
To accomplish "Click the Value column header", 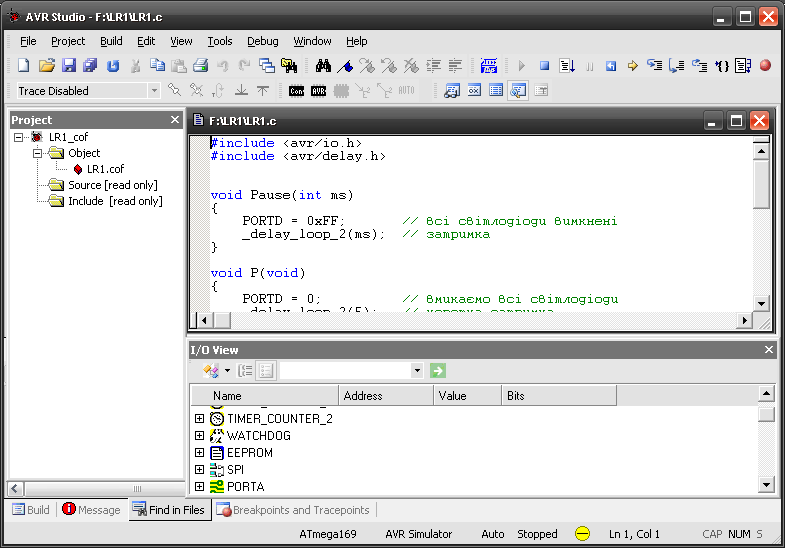I will (467, 395).
